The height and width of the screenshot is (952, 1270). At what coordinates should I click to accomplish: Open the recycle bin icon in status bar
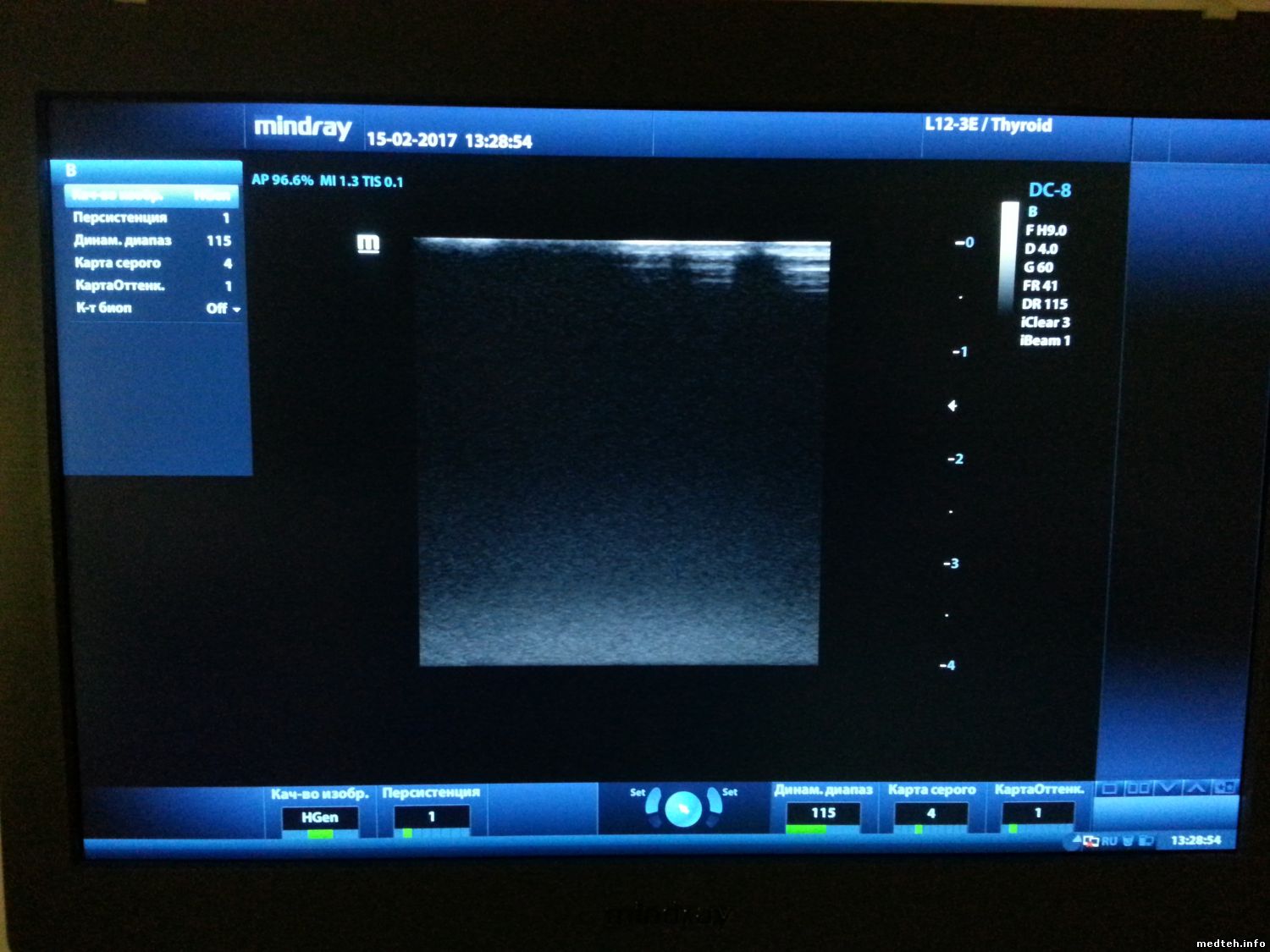(x=1129, y=841)
